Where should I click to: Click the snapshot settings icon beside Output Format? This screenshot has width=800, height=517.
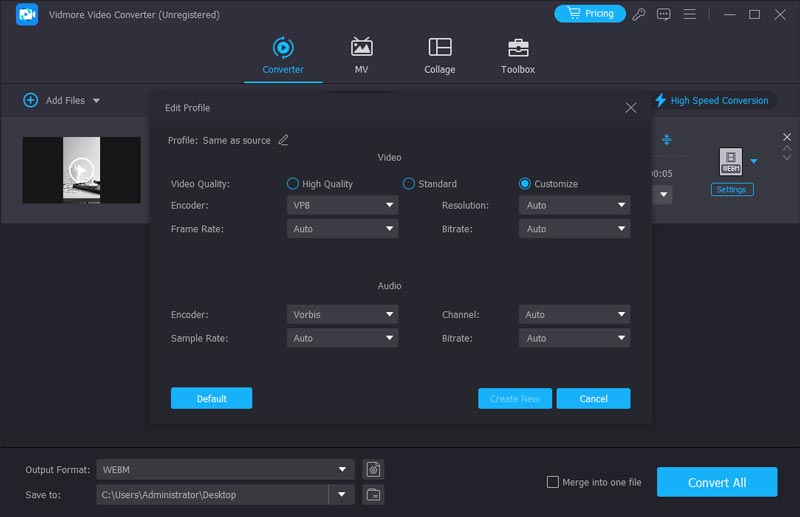point(373,469)
